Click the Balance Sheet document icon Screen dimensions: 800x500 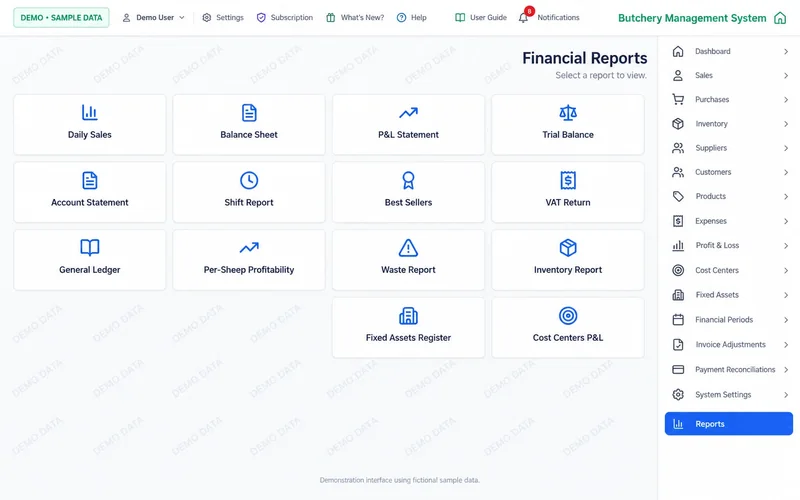249,112
